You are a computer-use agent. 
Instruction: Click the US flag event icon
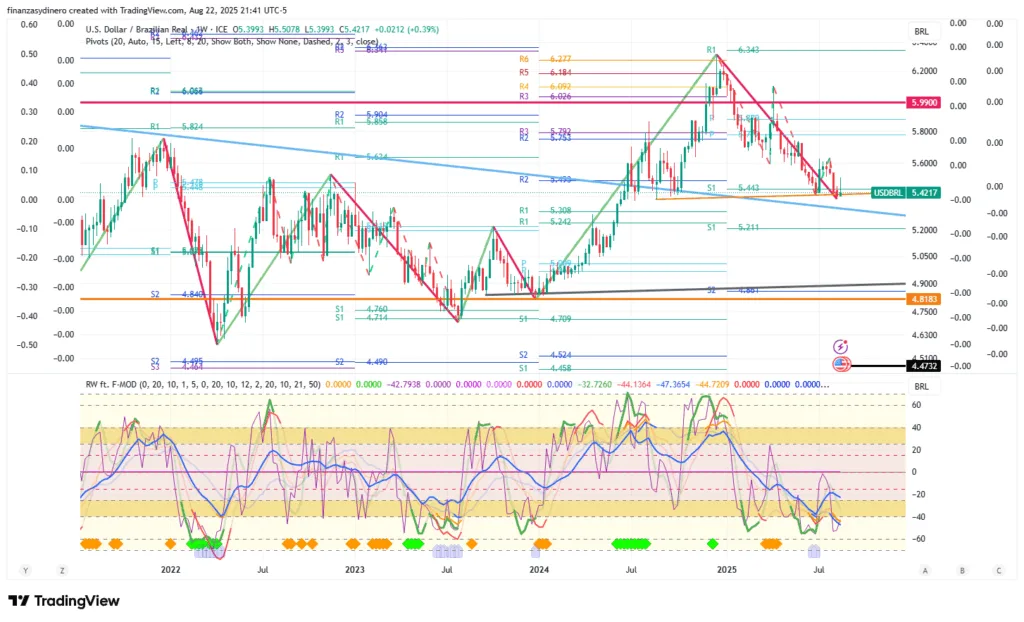click(841, 365)
